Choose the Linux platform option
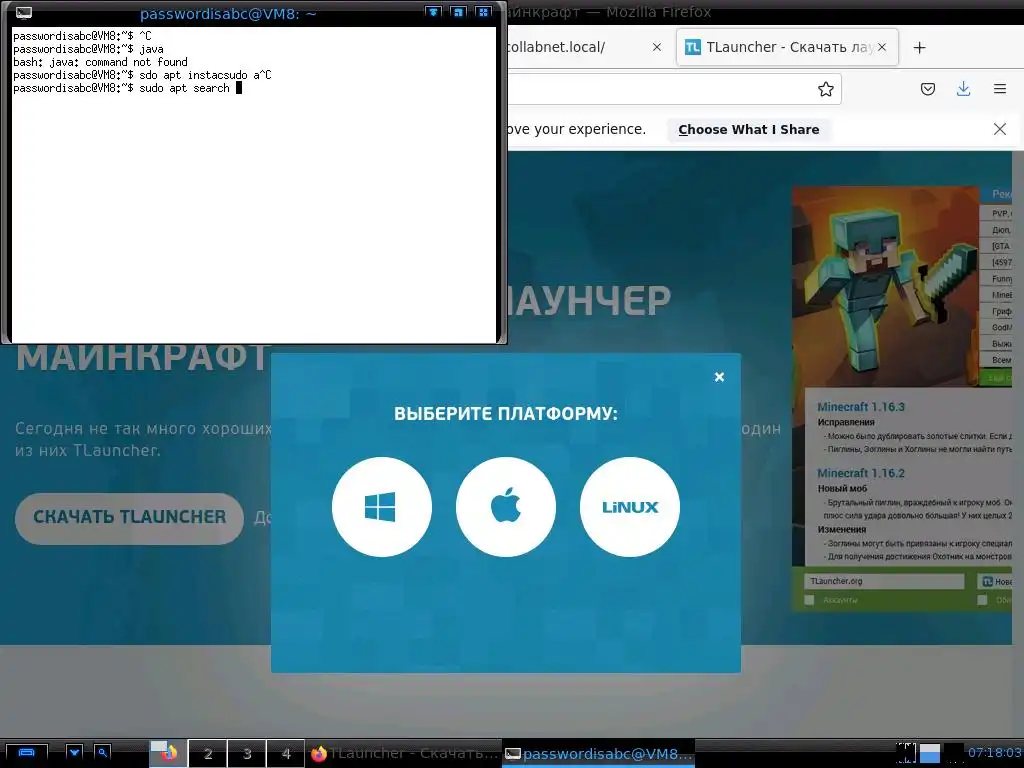1024x768 pixels. [x=630, y=507]
